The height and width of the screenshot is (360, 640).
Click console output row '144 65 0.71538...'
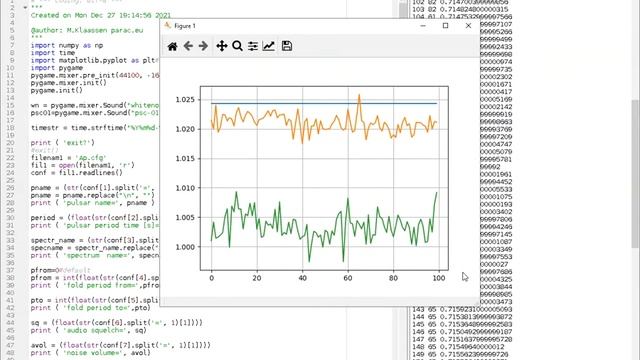tap(462, 317)
